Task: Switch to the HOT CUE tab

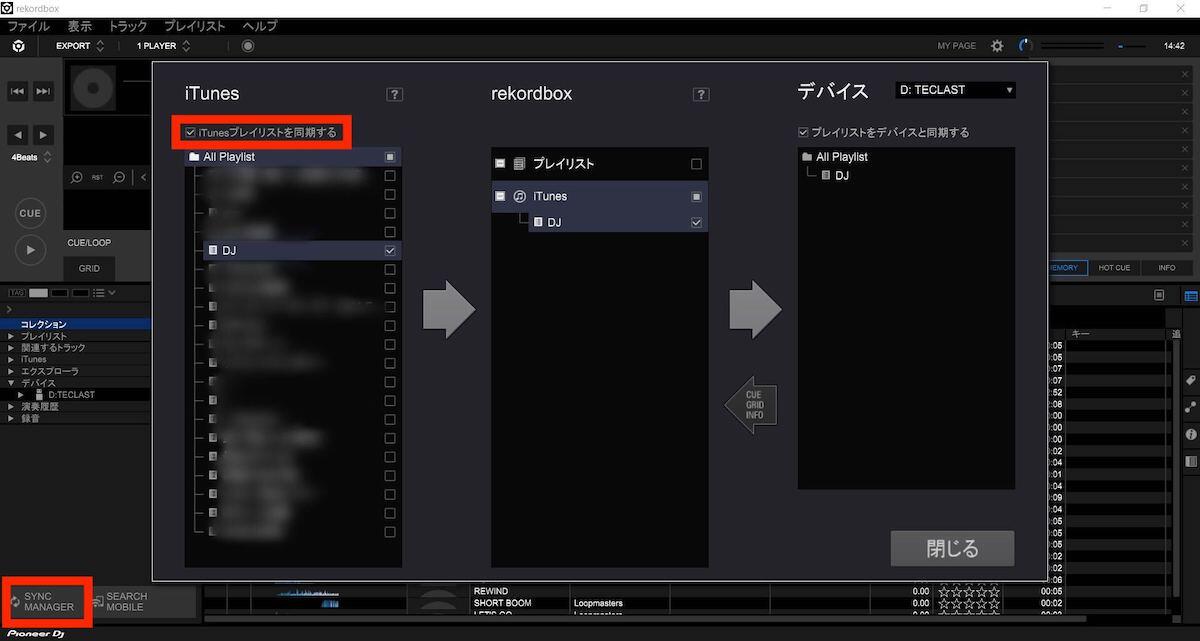Action: click(x=1114, y=268)
